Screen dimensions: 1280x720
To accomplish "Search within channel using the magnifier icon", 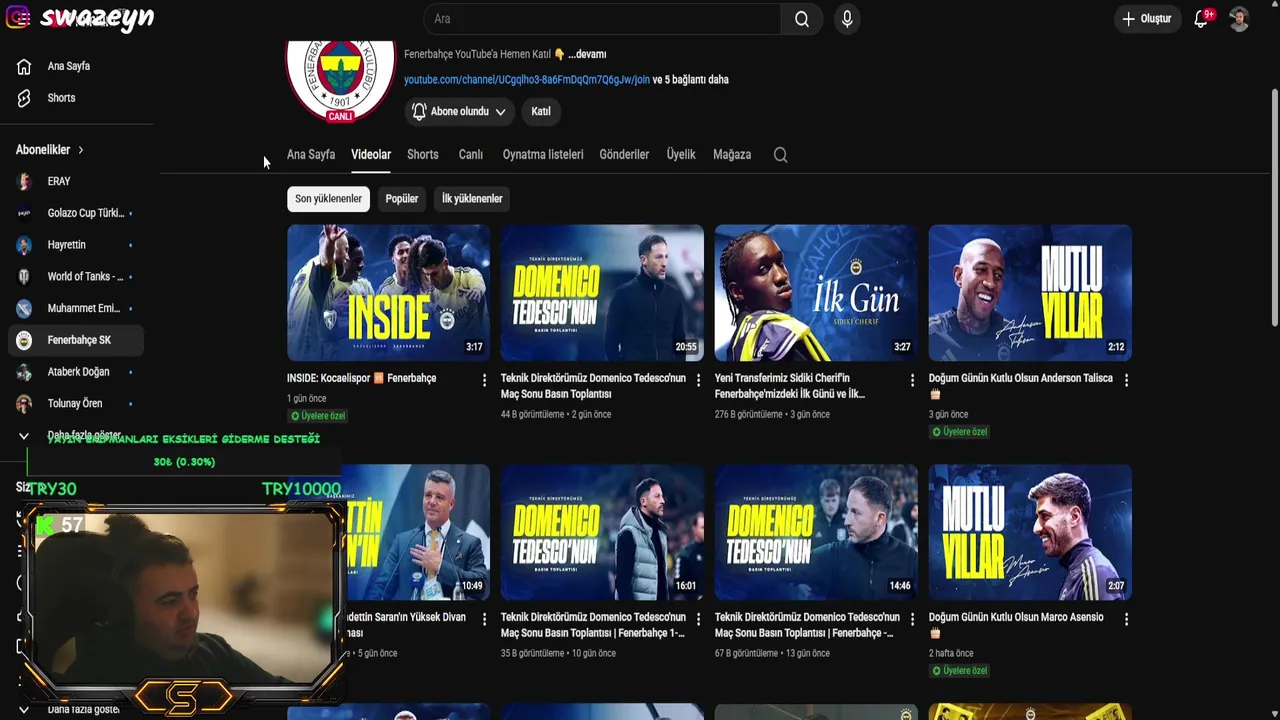I will pyautogui.click(x=781, y=155).
